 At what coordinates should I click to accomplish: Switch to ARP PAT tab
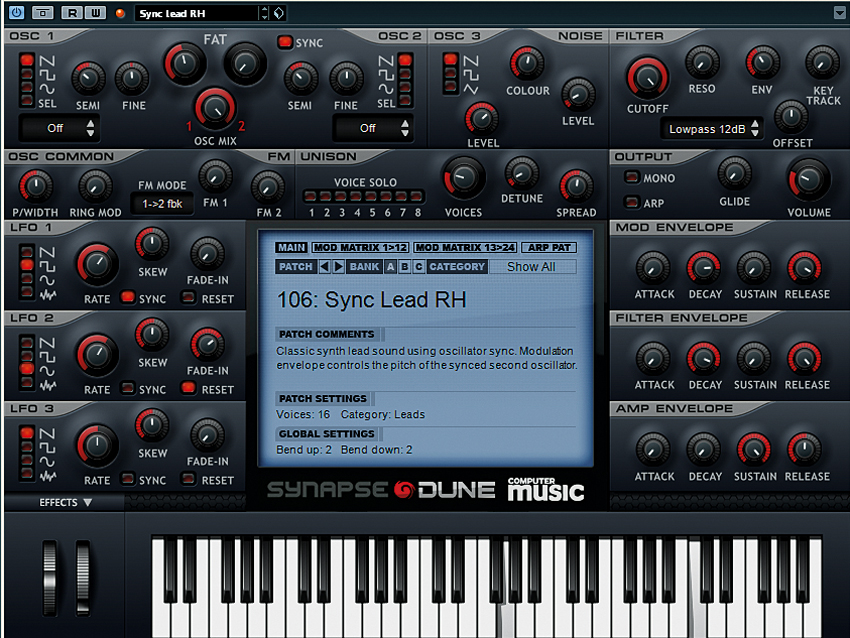point(549,248)
